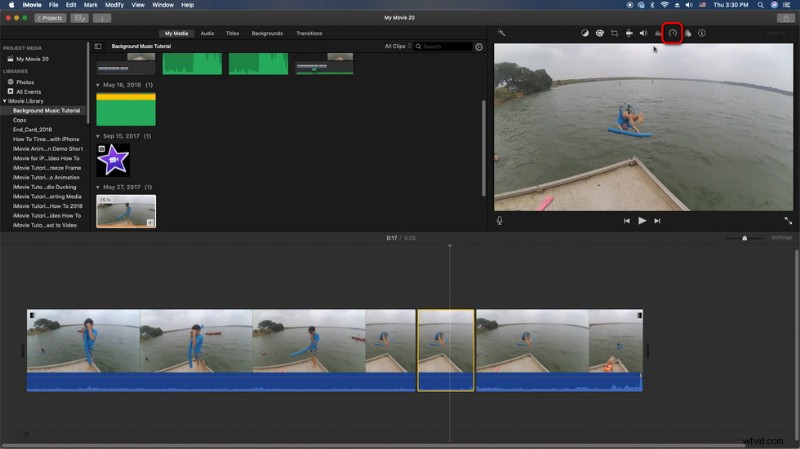Click the media browser layout button
Image resolution: width=800 pixels, height=449 pixels.
coord(79,18)
